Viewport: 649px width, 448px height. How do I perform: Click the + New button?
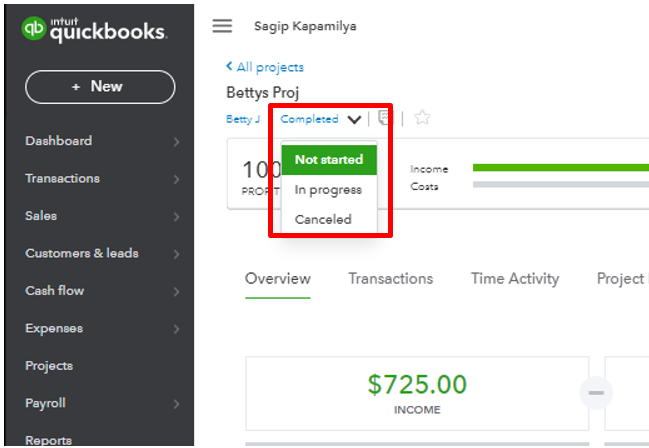click(x=100, y=87)
